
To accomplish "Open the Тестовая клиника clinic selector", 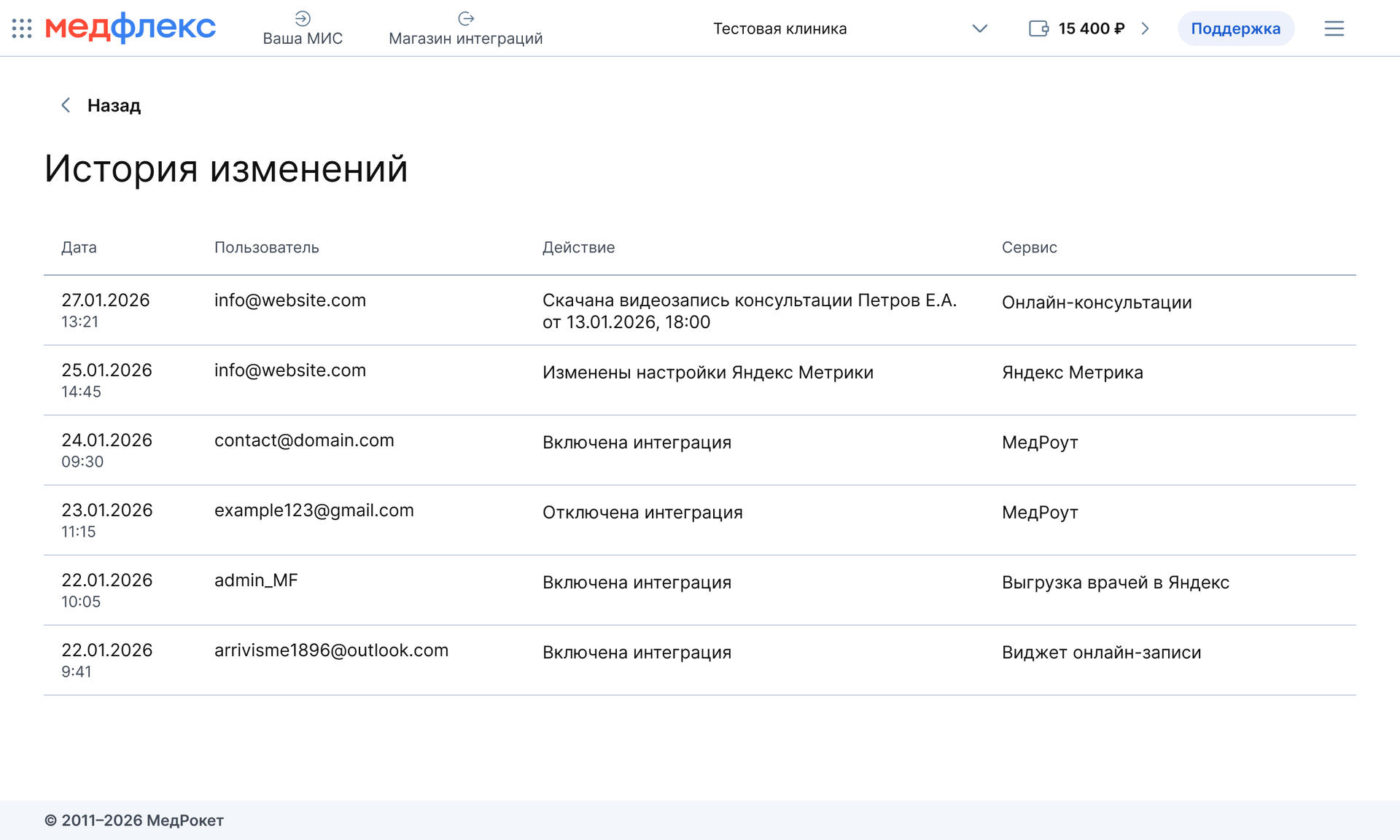I will tap(780, 28).
